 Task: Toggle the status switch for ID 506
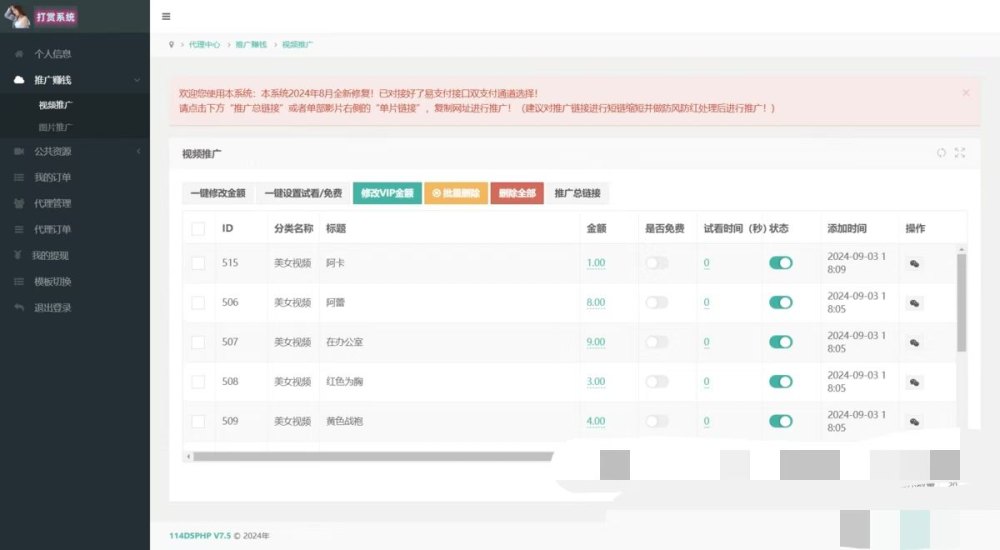click(781, 302)
